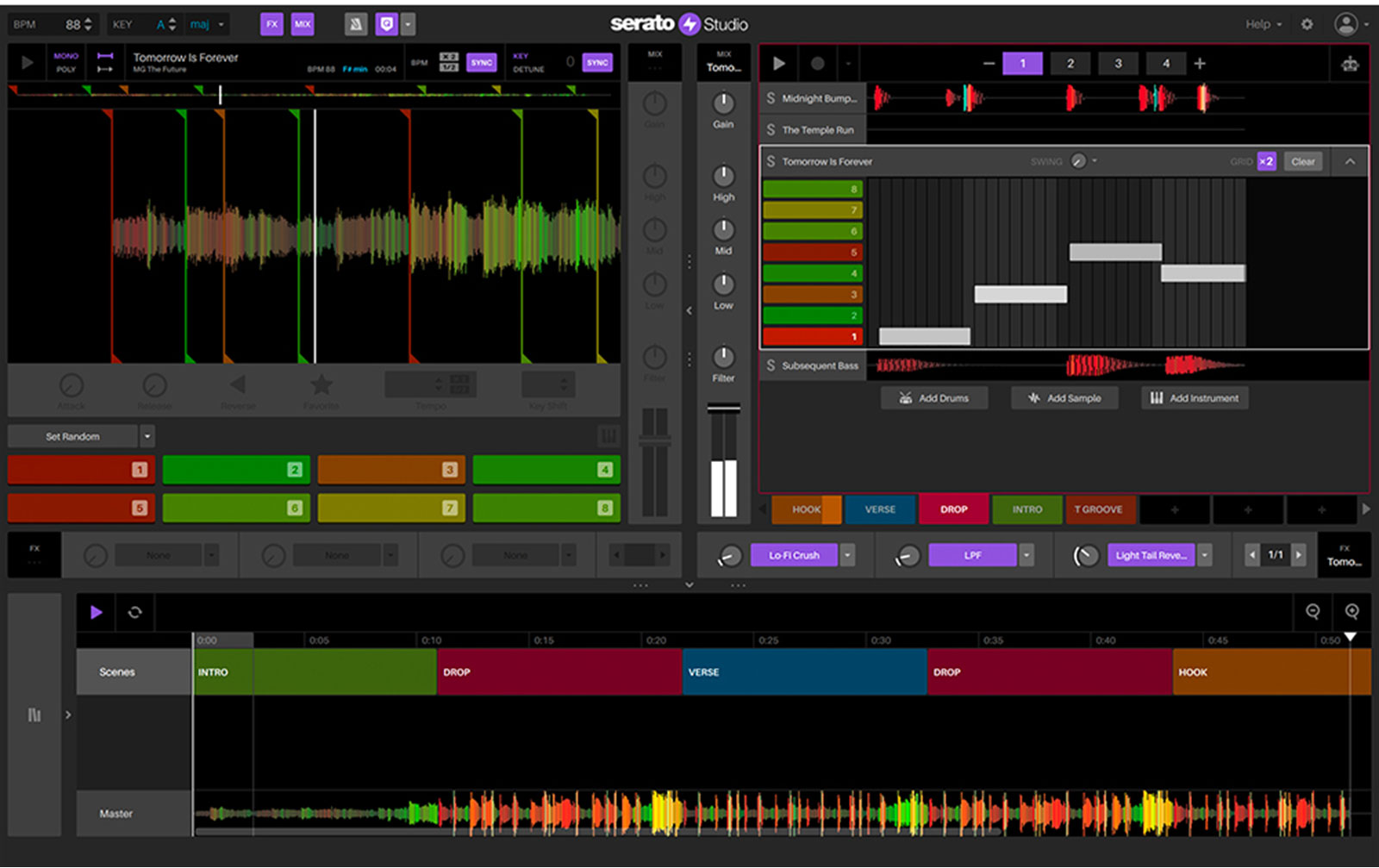Click the Gain knob in mixer

pyautogui.click(x=723, y=103)
